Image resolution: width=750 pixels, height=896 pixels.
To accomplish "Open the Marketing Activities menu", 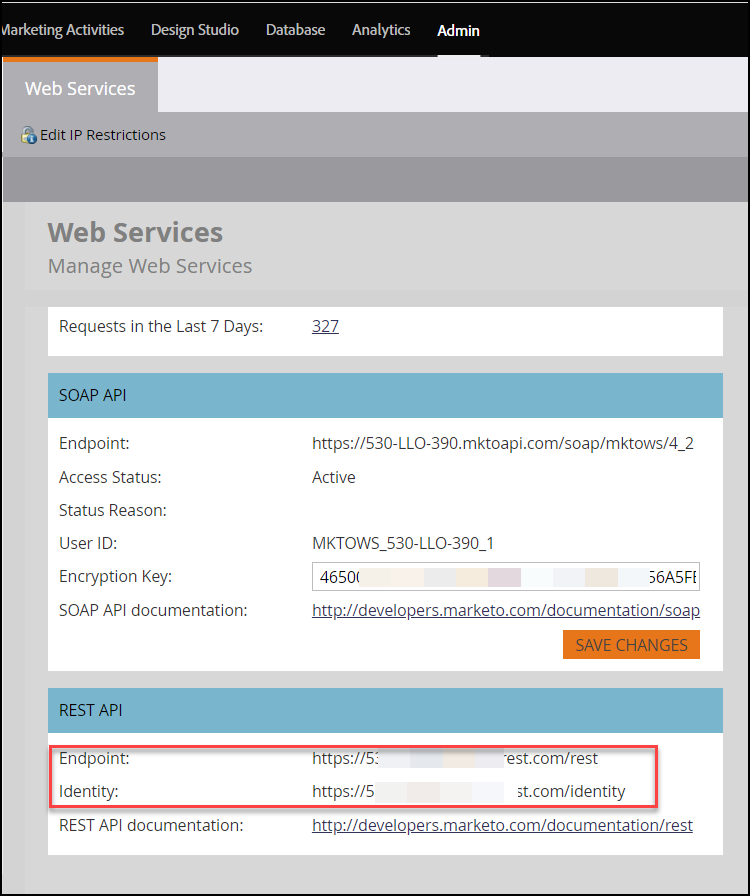I will click(x=64, y=30).
